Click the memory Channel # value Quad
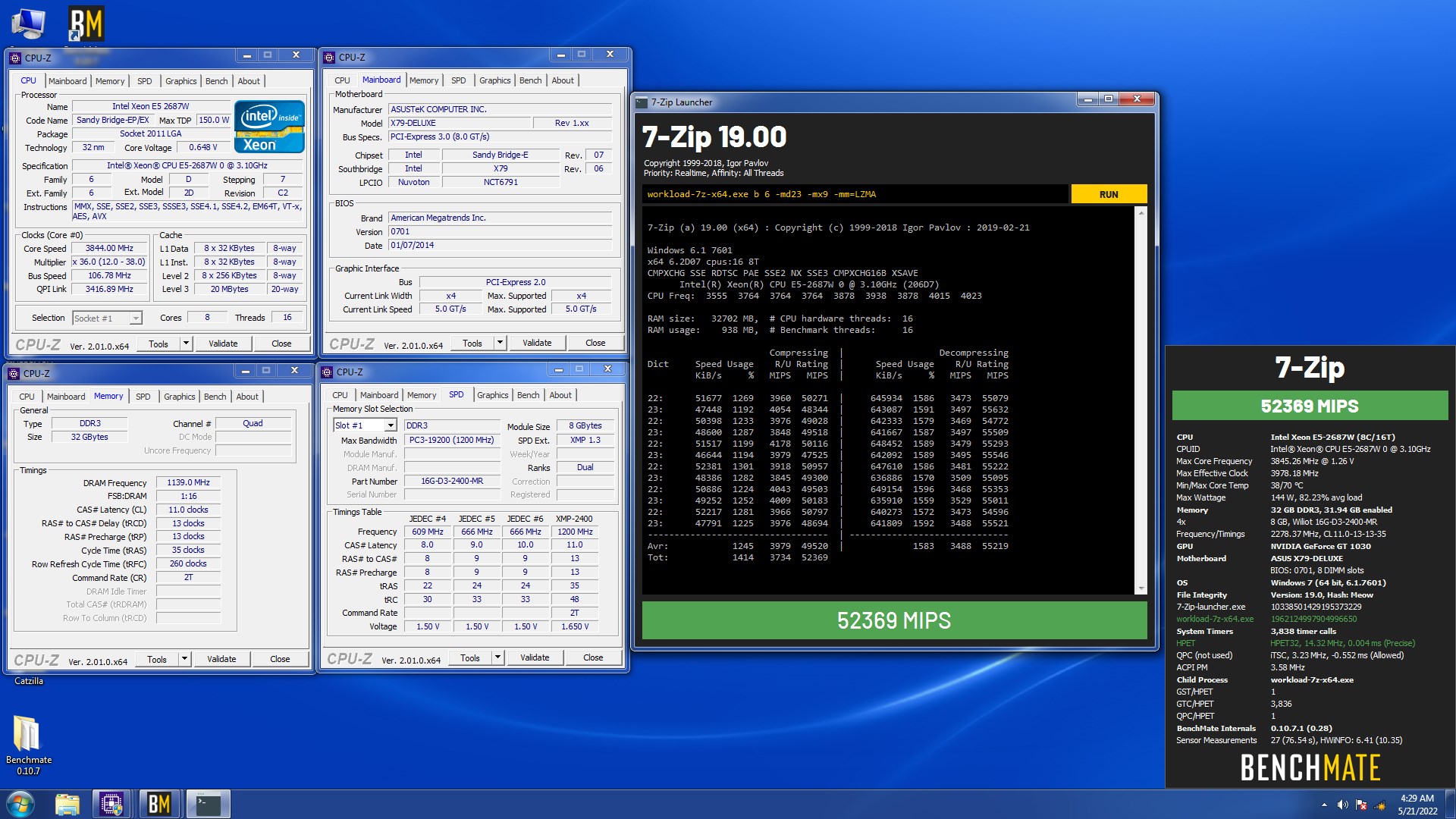This screenshot has height=819, width=1456. tap(253, 423)
